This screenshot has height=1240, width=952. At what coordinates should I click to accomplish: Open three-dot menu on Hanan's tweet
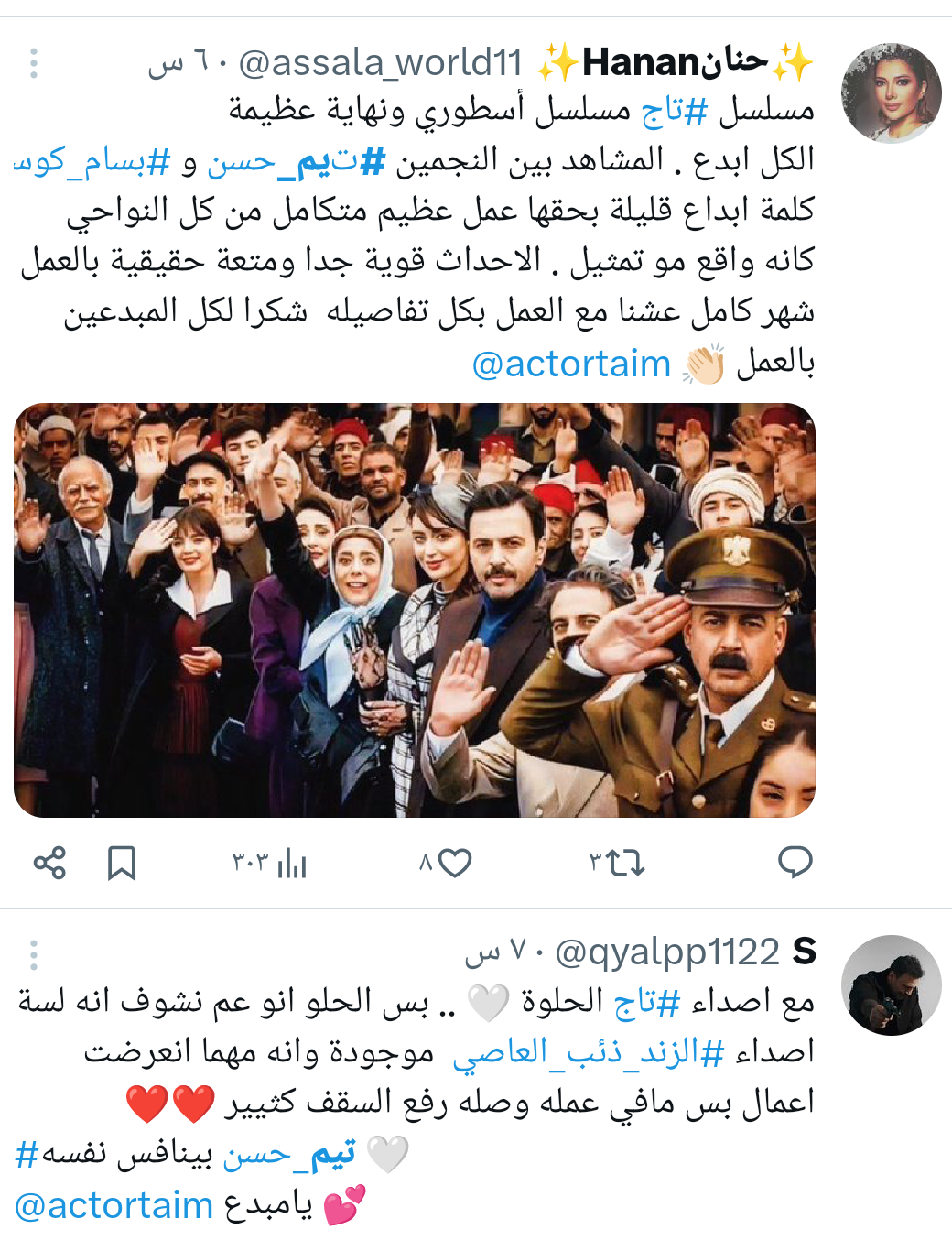[34, 63]
